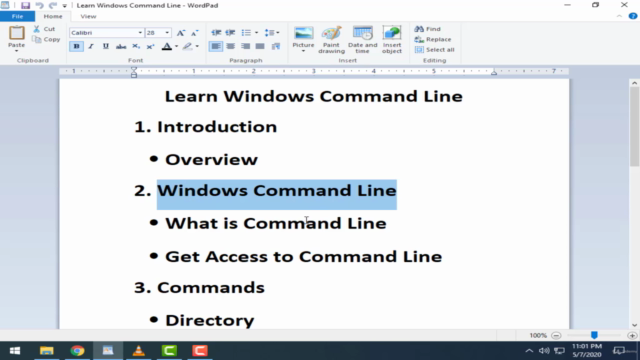Apply text highlight color
Screen dimensions: 640x360
(187, 46)
